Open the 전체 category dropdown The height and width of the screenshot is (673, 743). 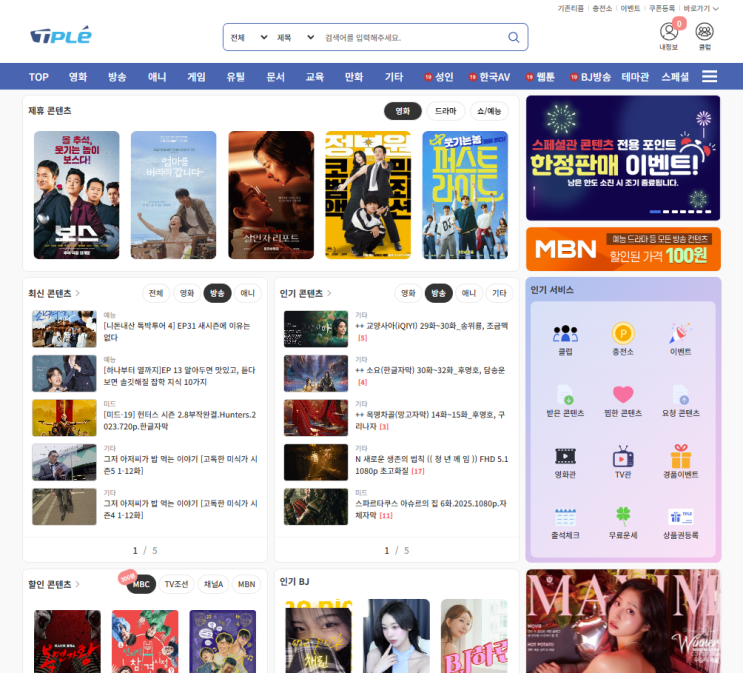click(x=248, y=37)
